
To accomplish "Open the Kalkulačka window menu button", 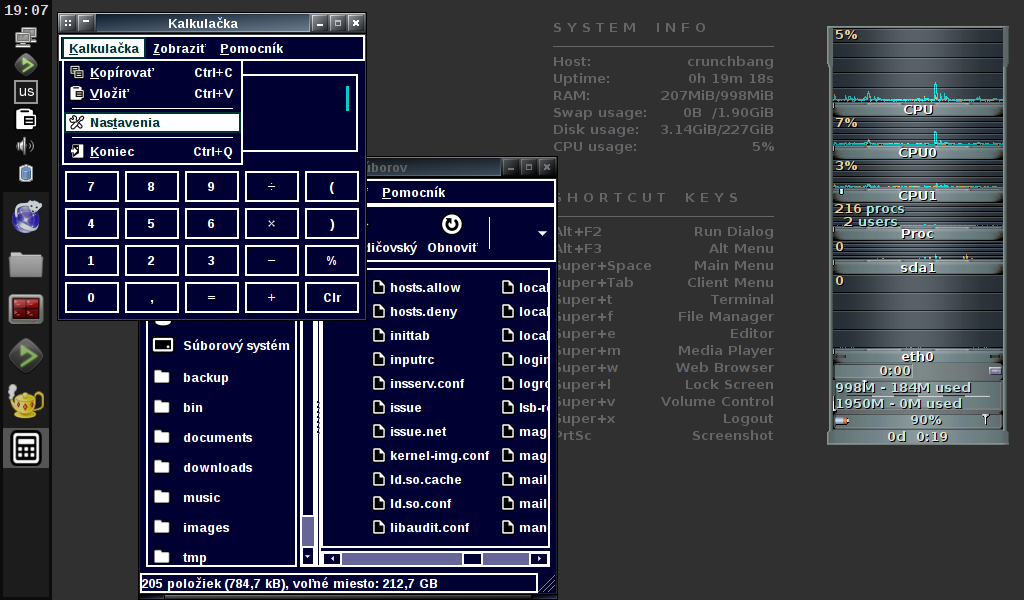I will point(68,23).
